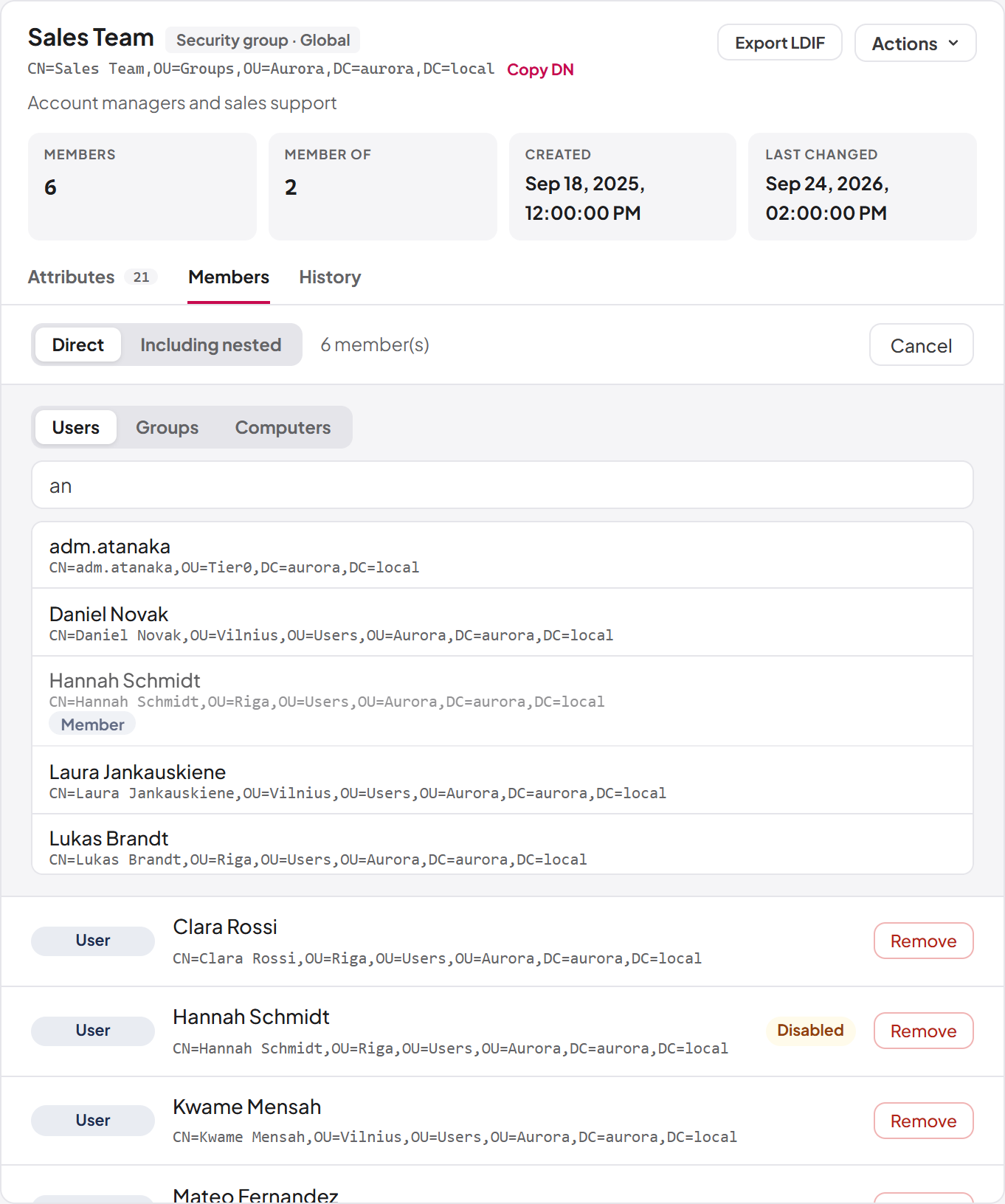Viewport: 1005px width, 1204px height.
Task: Add Laura Jankauskiene from results
Action: coord(502,781)
